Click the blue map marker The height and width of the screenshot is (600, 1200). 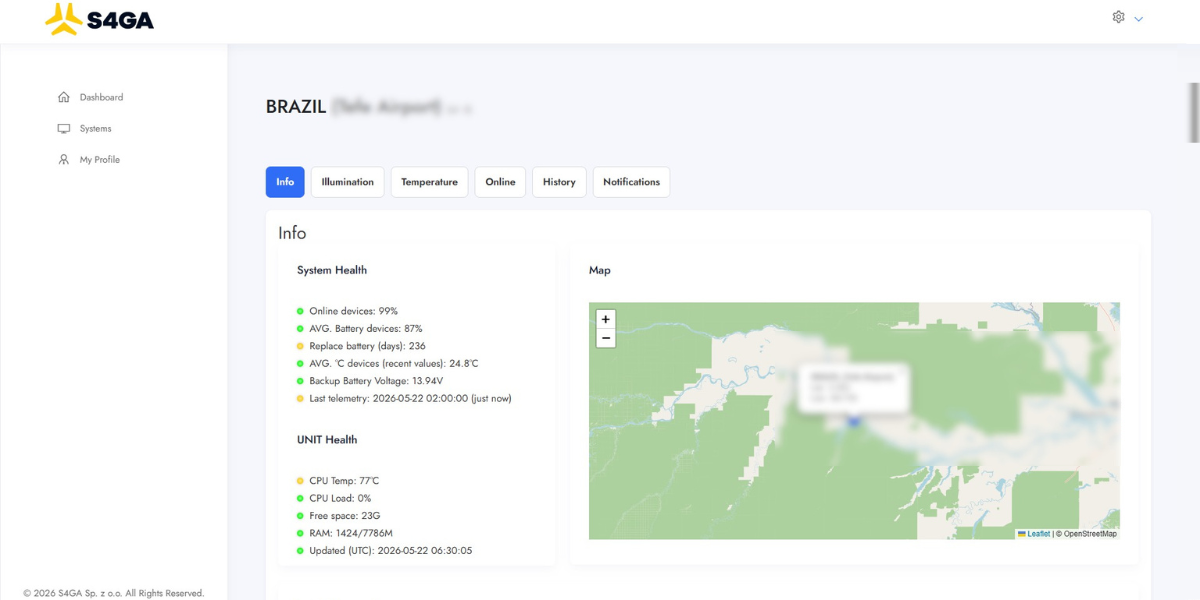click(854, 422)
